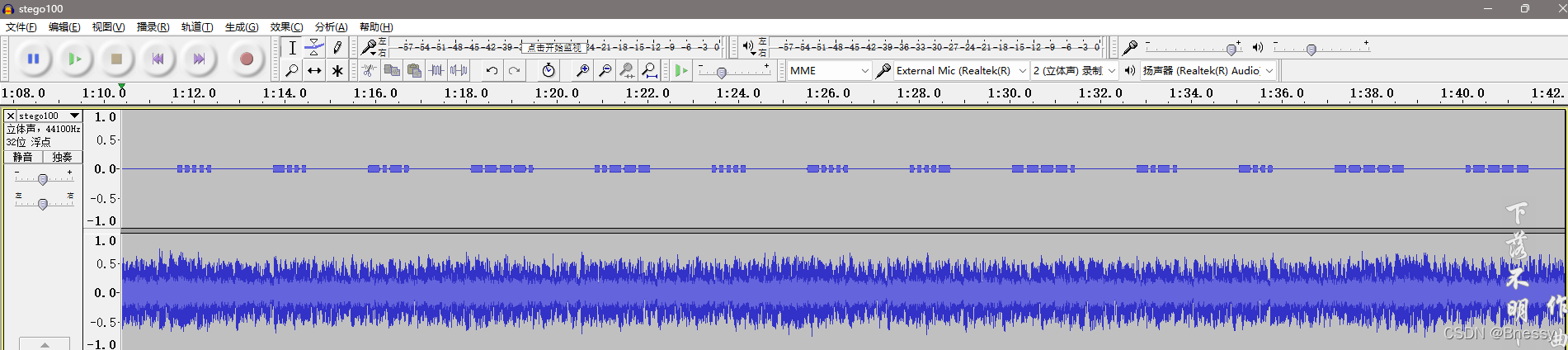Start recording with the red Record button

[246, 59]
